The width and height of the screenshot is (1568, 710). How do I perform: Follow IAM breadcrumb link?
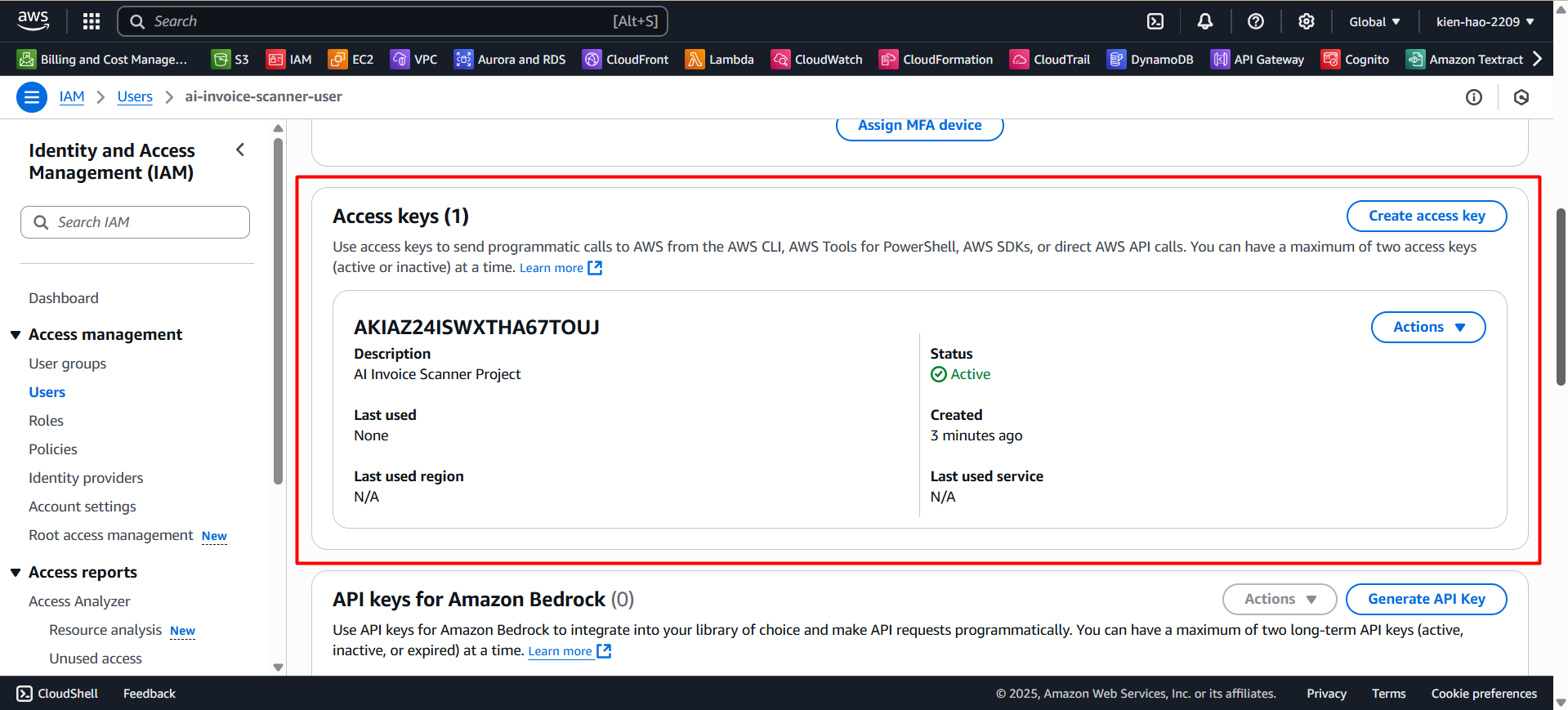[72, 96]
